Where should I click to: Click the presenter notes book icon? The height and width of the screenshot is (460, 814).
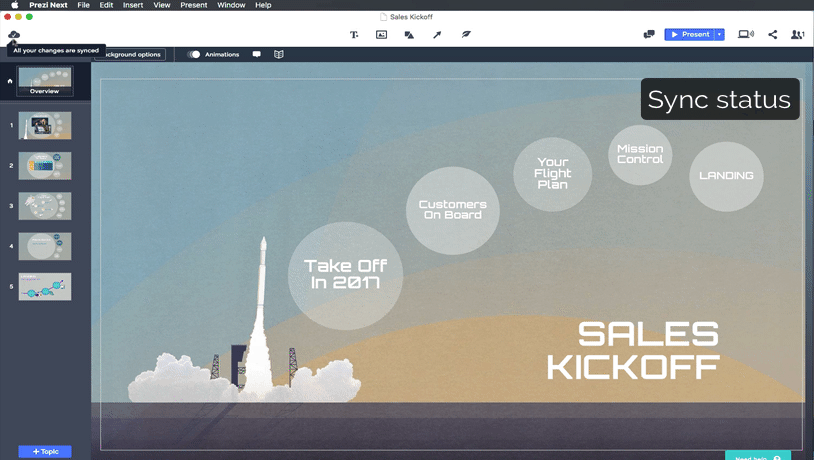[x=279, y=54]
